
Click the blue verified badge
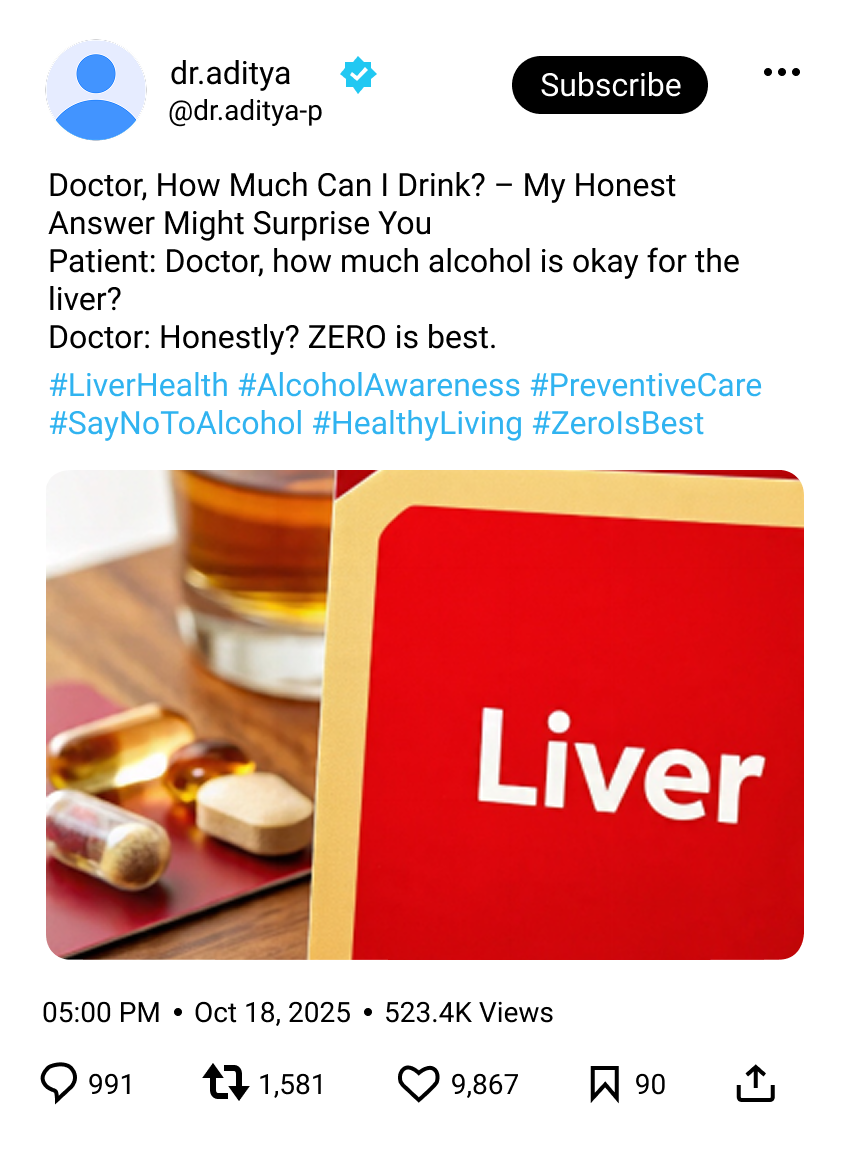coord(358,74)
